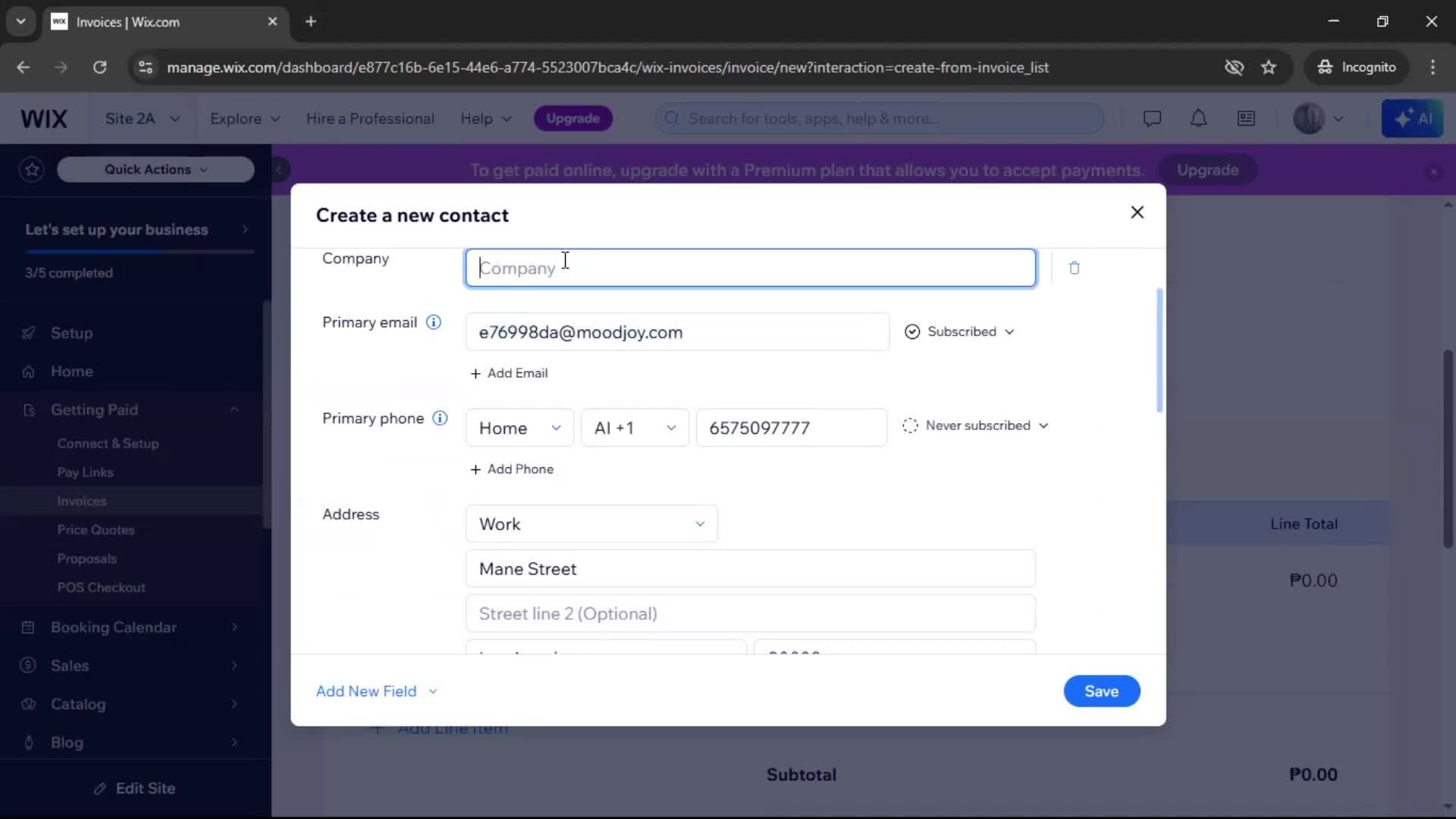Click Add Phone link

pos(512,469)
